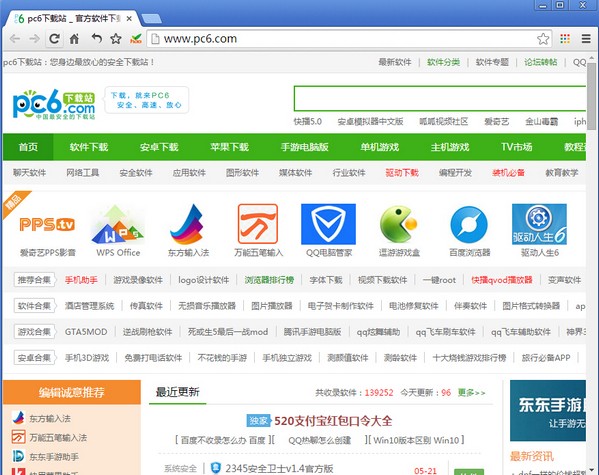Select the 最近更新 section tab
This screenshot has height=475, width=599.
178,392
